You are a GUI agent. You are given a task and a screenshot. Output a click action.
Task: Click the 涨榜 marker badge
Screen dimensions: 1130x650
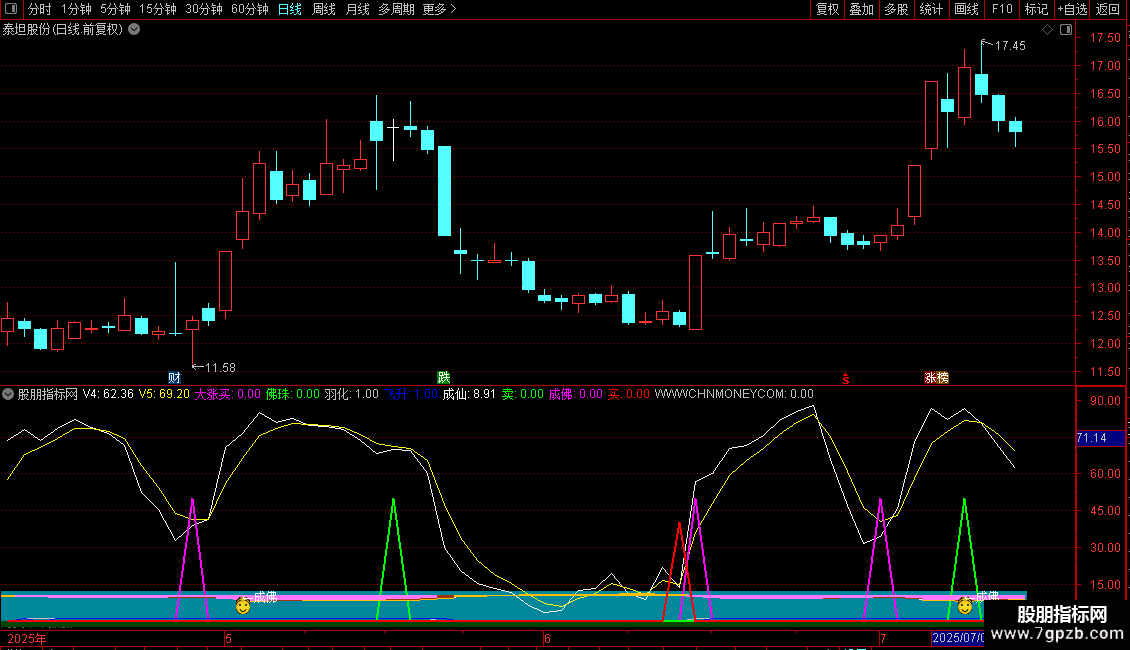tap(937, 378)
